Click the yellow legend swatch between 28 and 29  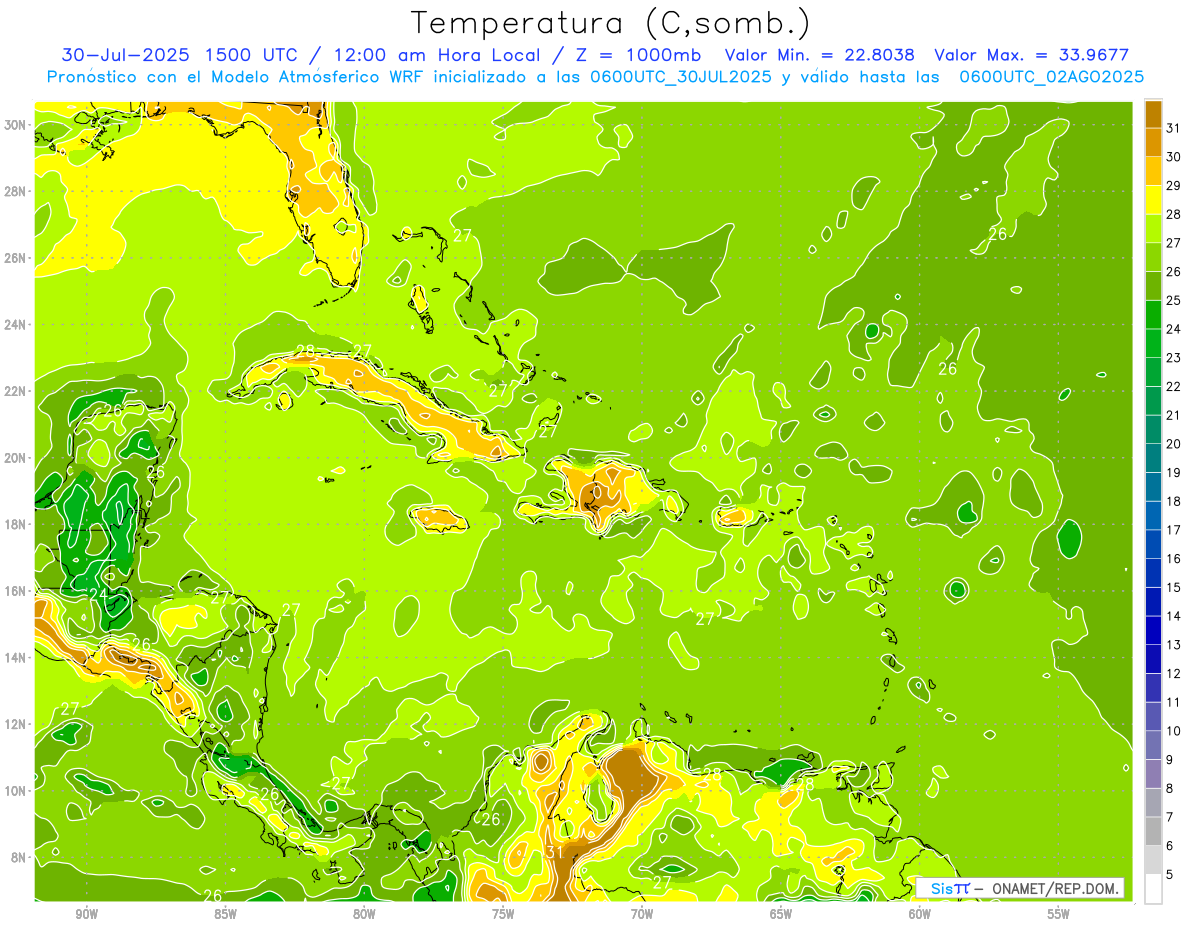pos(1153,199)
